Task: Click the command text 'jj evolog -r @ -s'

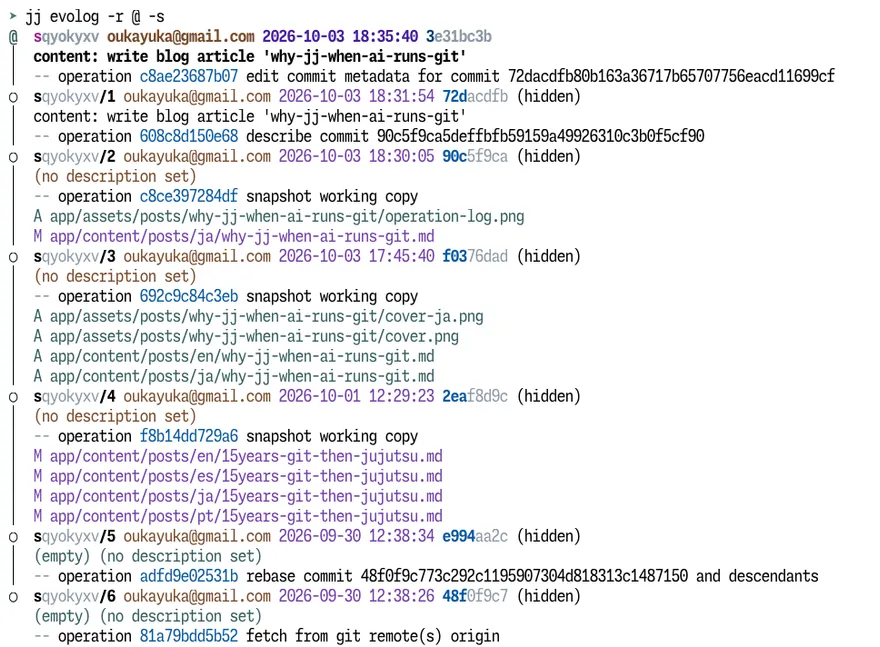Action: [95, 17]
